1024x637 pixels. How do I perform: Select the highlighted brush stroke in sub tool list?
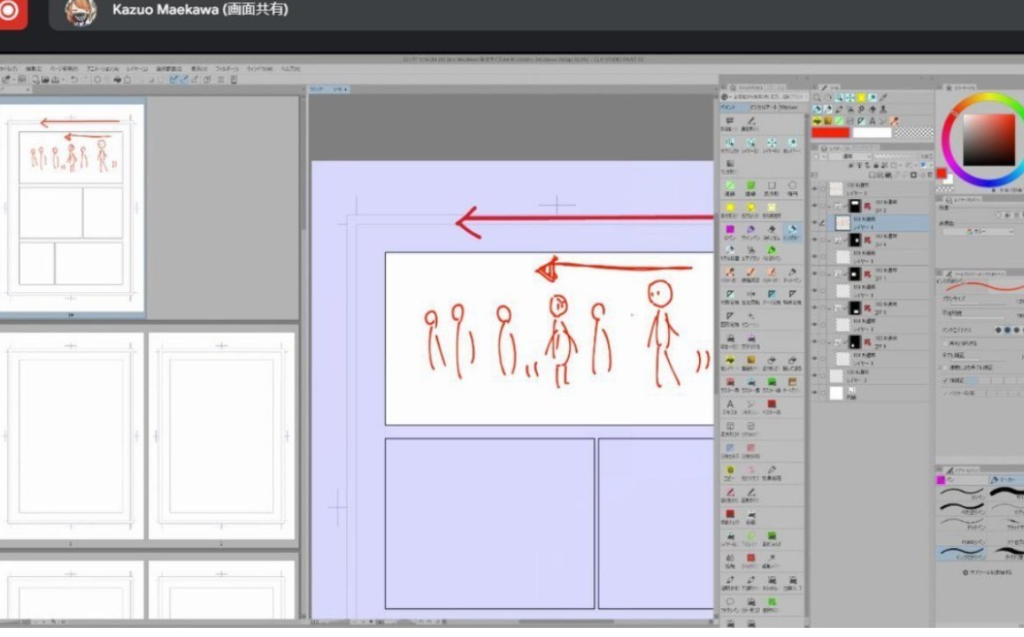point(961,553)
